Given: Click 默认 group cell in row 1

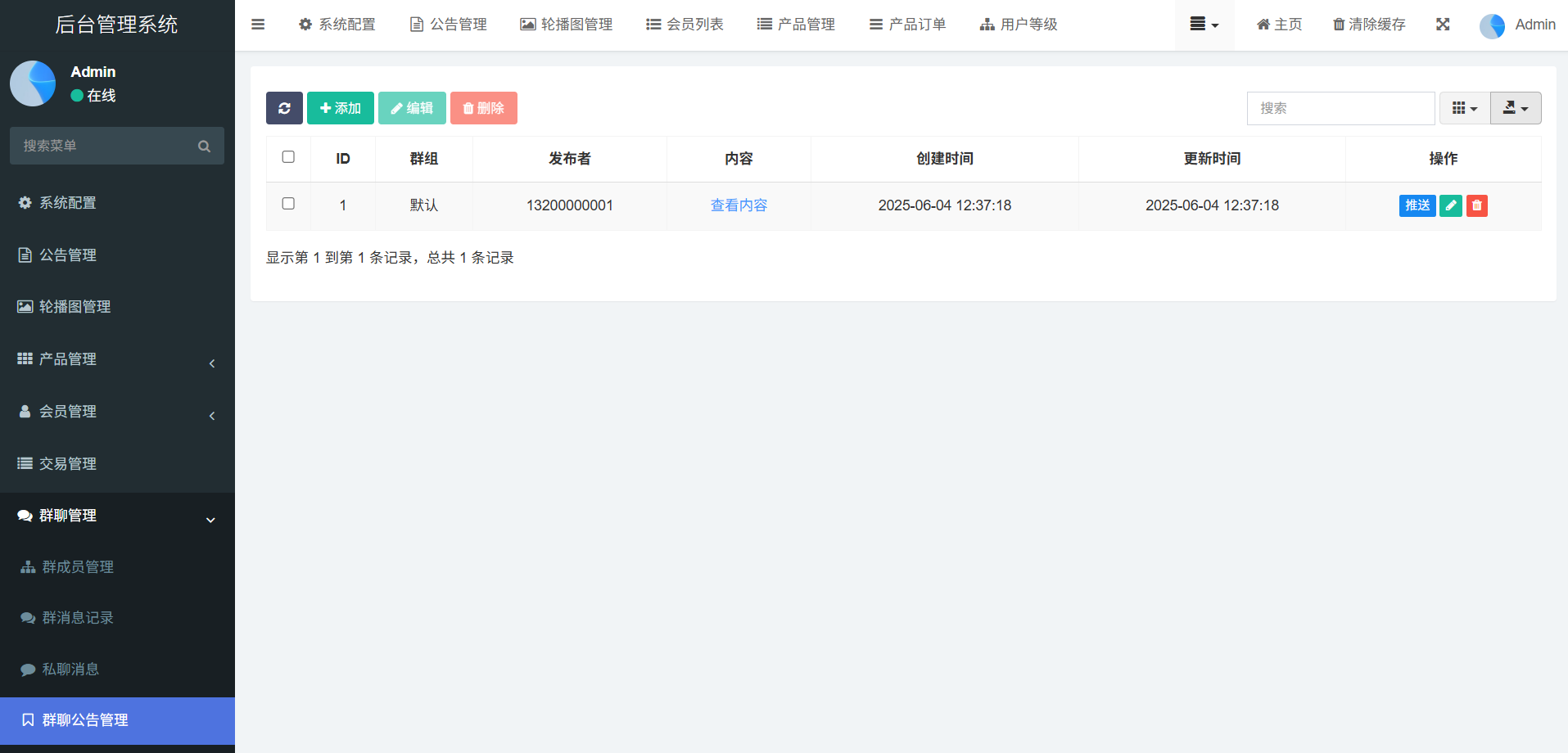Looking at the screenshot, I should [x=424, y=205].
